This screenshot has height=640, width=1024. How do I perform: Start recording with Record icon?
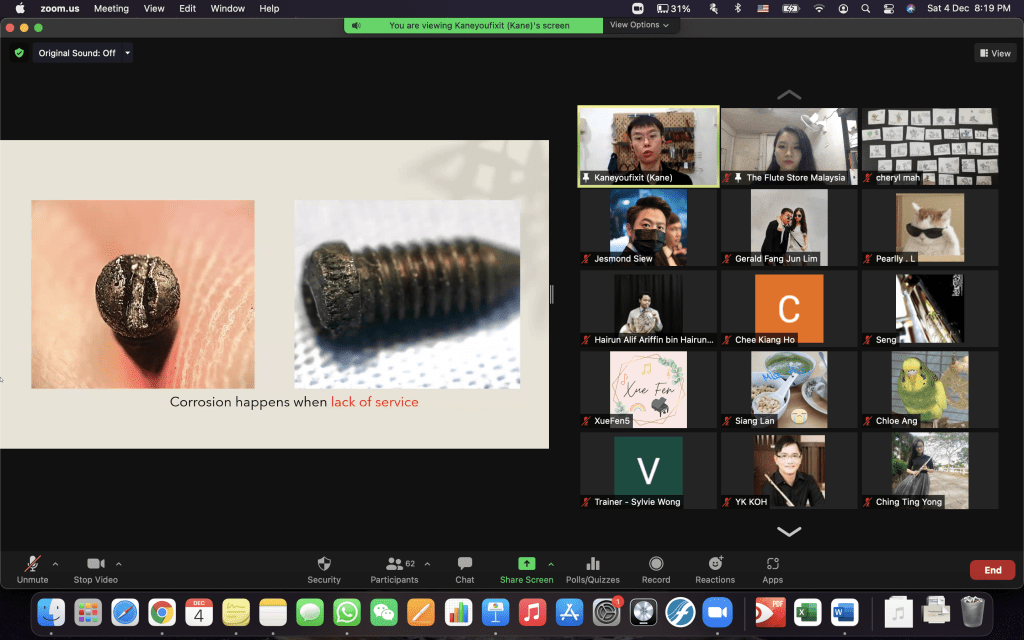[656, 564]
